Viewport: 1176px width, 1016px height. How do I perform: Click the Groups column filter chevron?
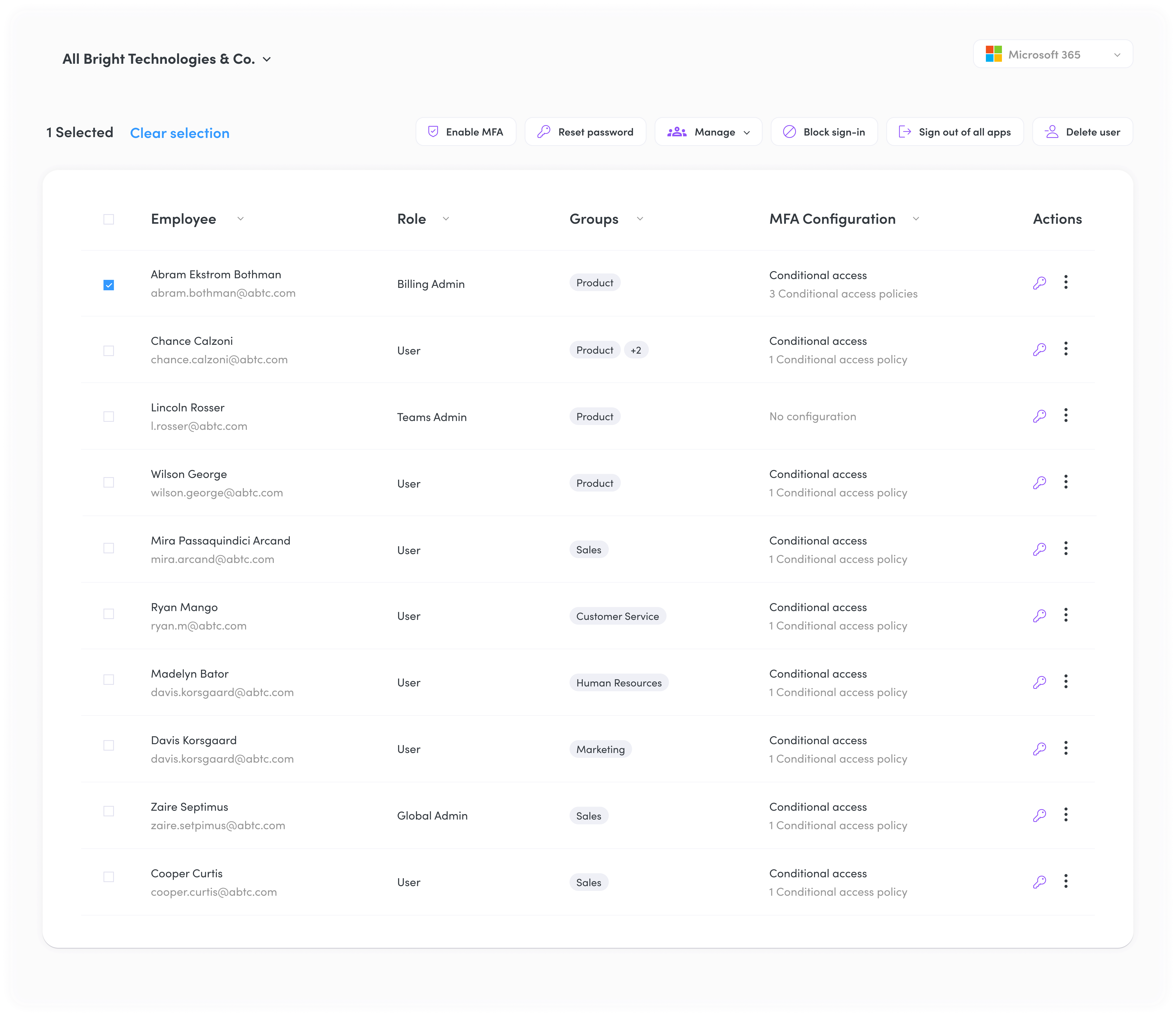coord(640,219)
